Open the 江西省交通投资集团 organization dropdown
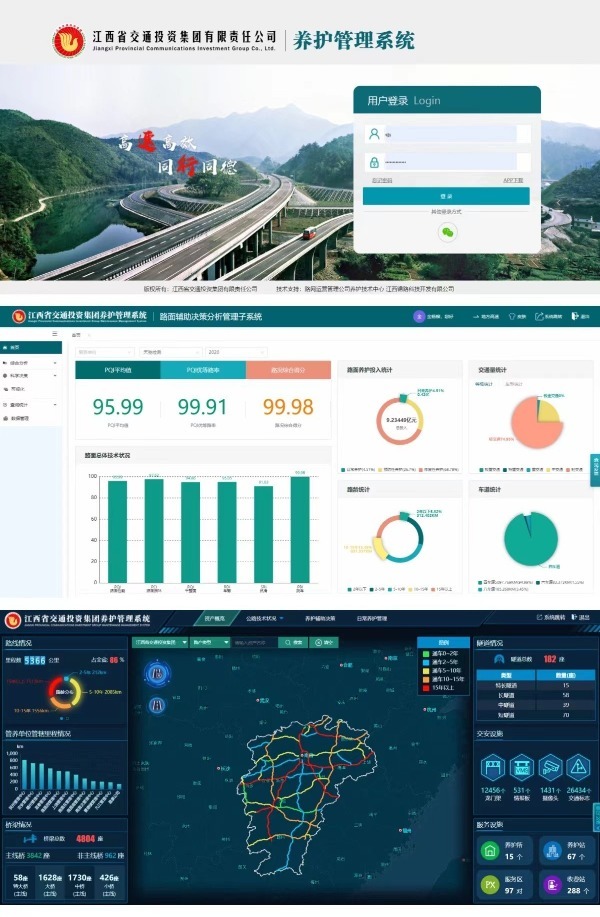Screen dimensions: 600x917 tap(160, 642)
